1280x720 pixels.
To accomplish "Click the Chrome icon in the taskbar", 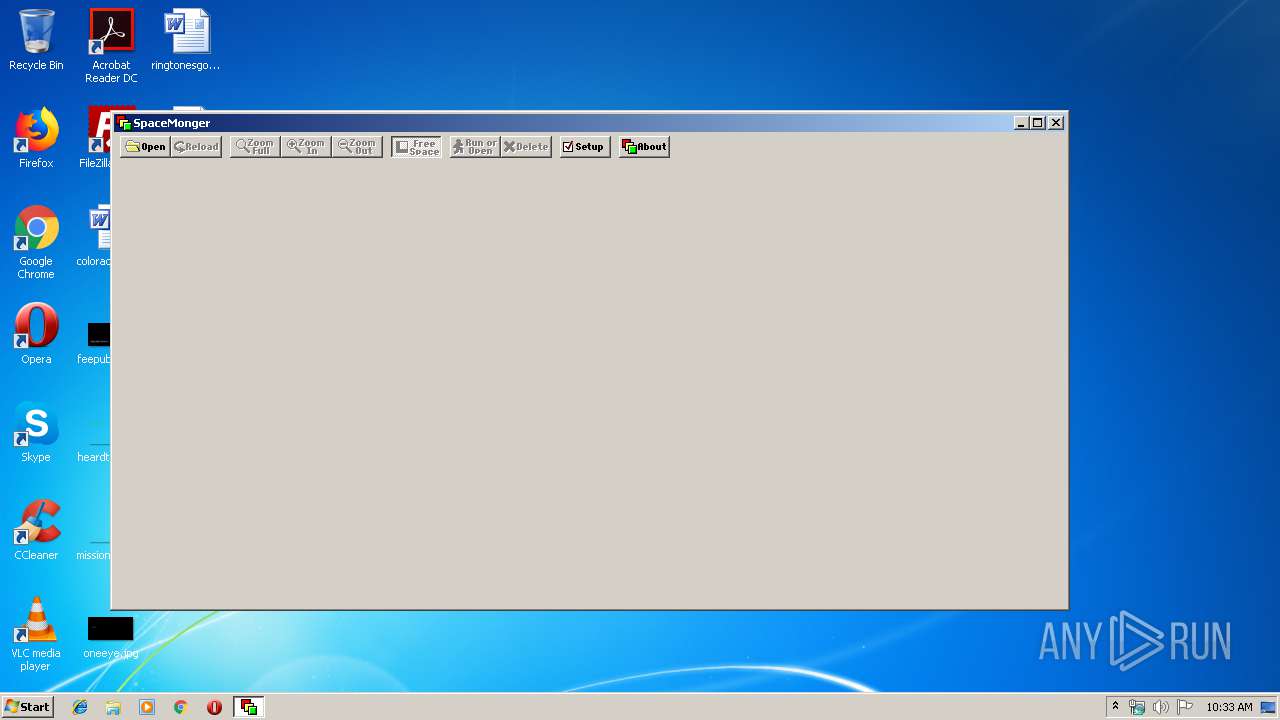I will coord(180,707).
